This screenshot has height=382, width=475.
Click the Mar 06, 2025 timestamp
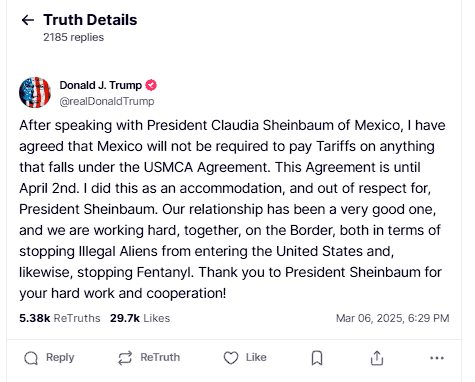pos(392,318)
